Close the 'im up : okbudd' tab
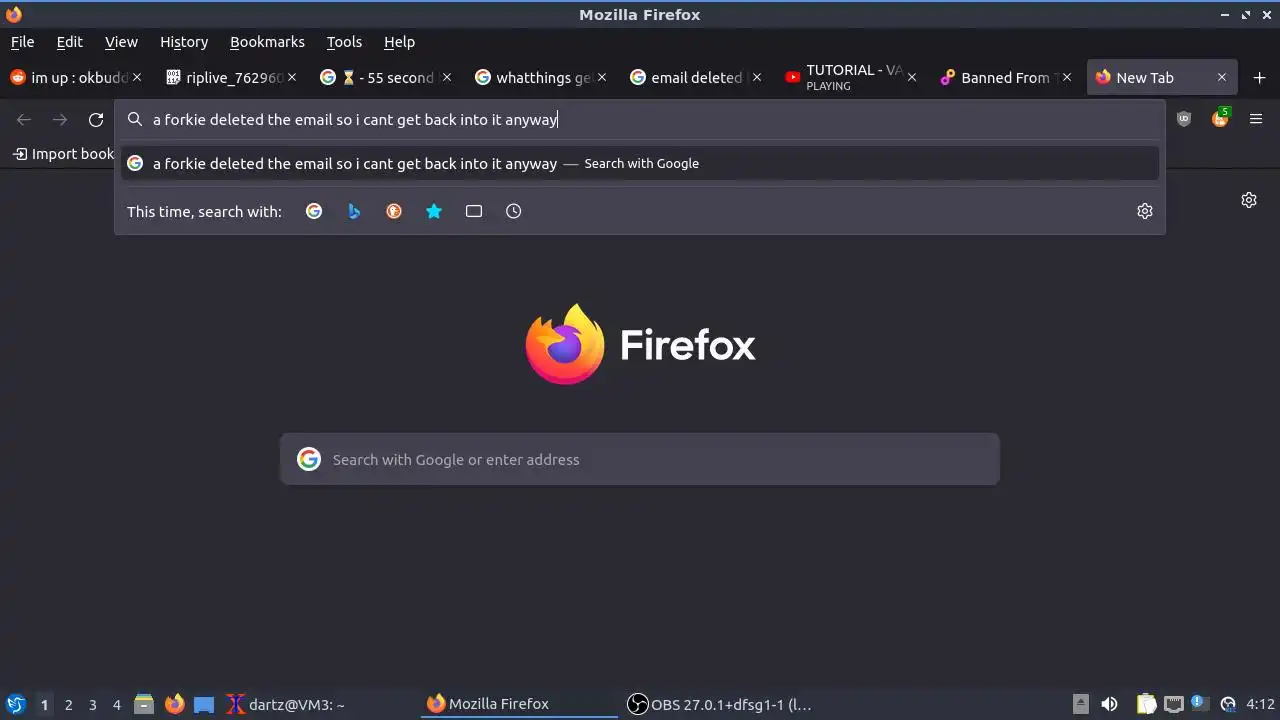Screen dimensions: 1280x720 (137, 77)
